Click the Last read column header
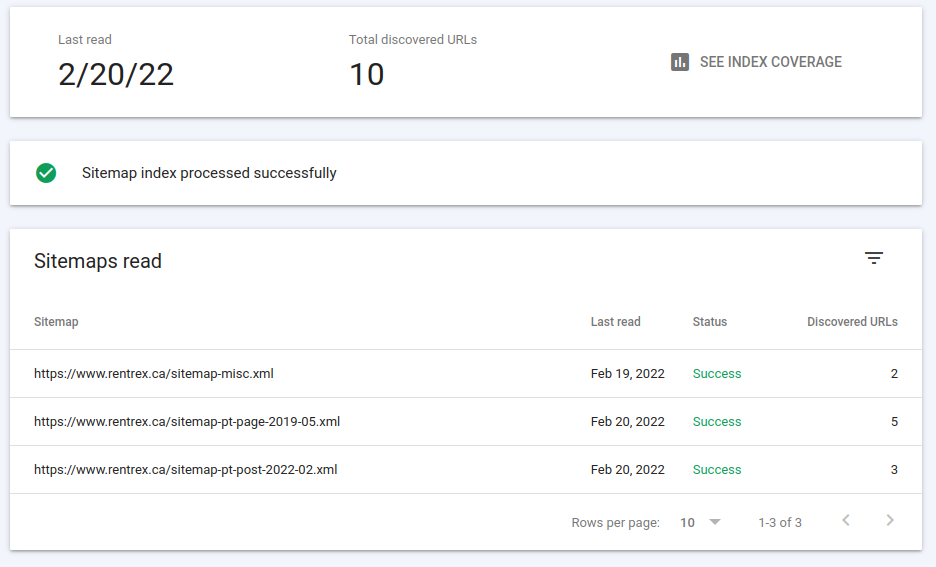 coord(615,322)
